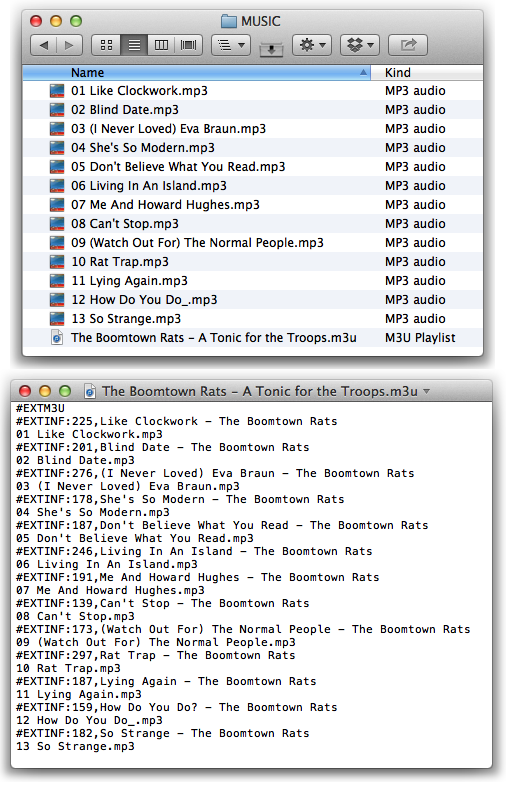Open the text editor title dropdown arrow

[427, 391]
